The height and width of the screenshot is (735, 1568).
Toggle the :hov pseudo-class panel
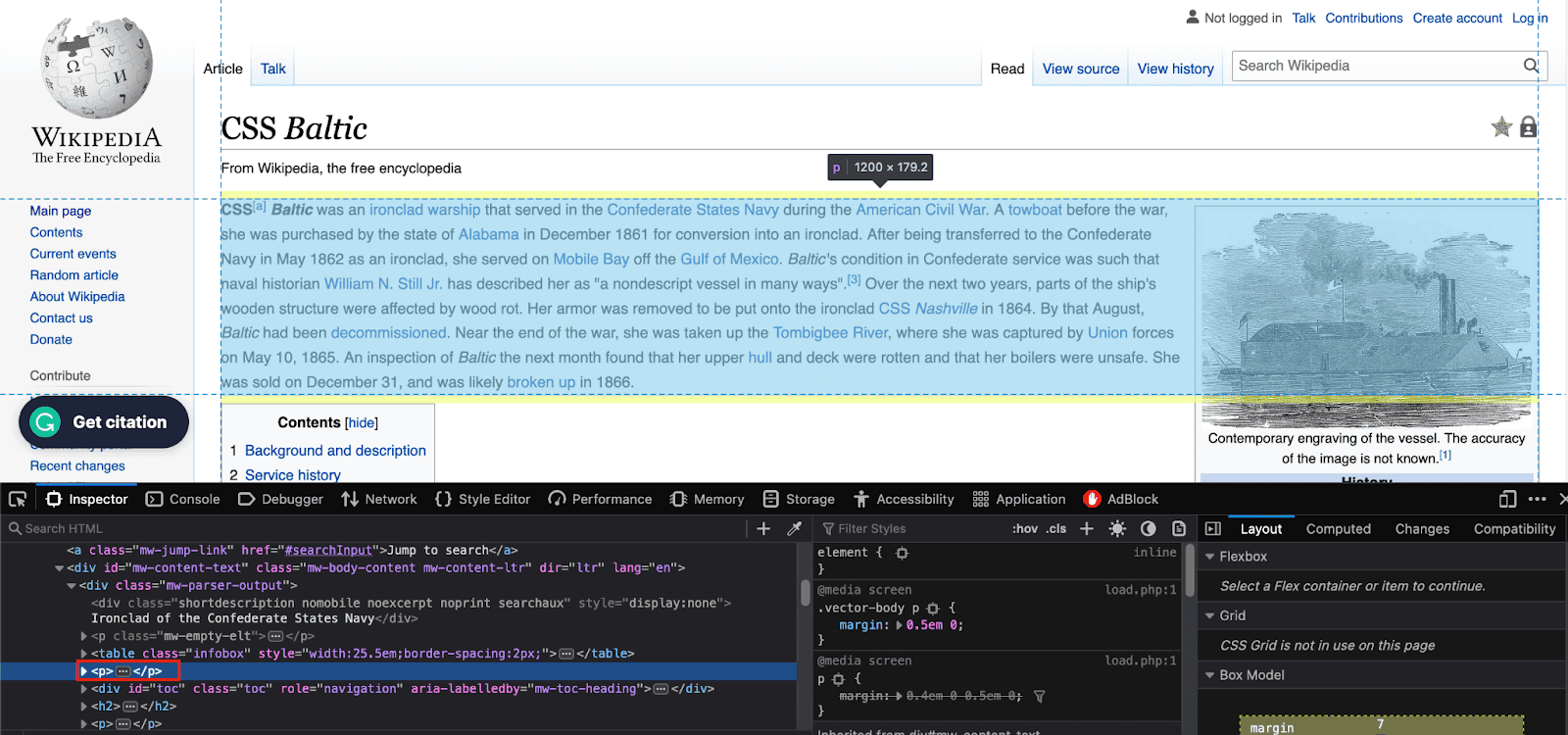pos(1025,528)
